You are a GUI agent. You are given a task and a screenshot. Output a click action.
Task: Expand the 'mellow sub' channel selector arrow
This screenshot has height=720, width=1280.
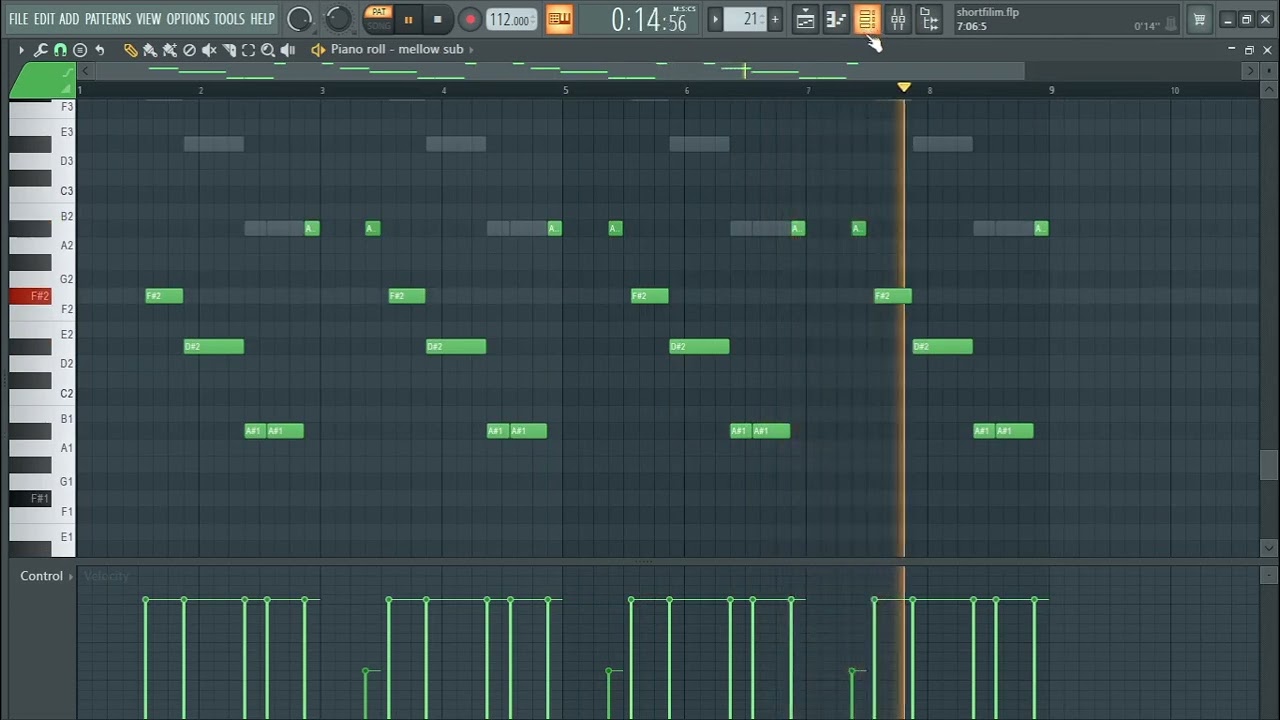click(x=470, y=49)
